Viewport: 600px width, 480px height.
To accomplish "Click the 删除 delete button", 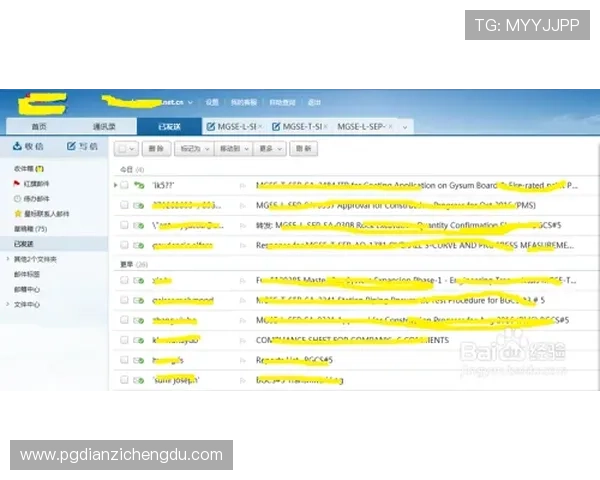I will click(156, 149).
